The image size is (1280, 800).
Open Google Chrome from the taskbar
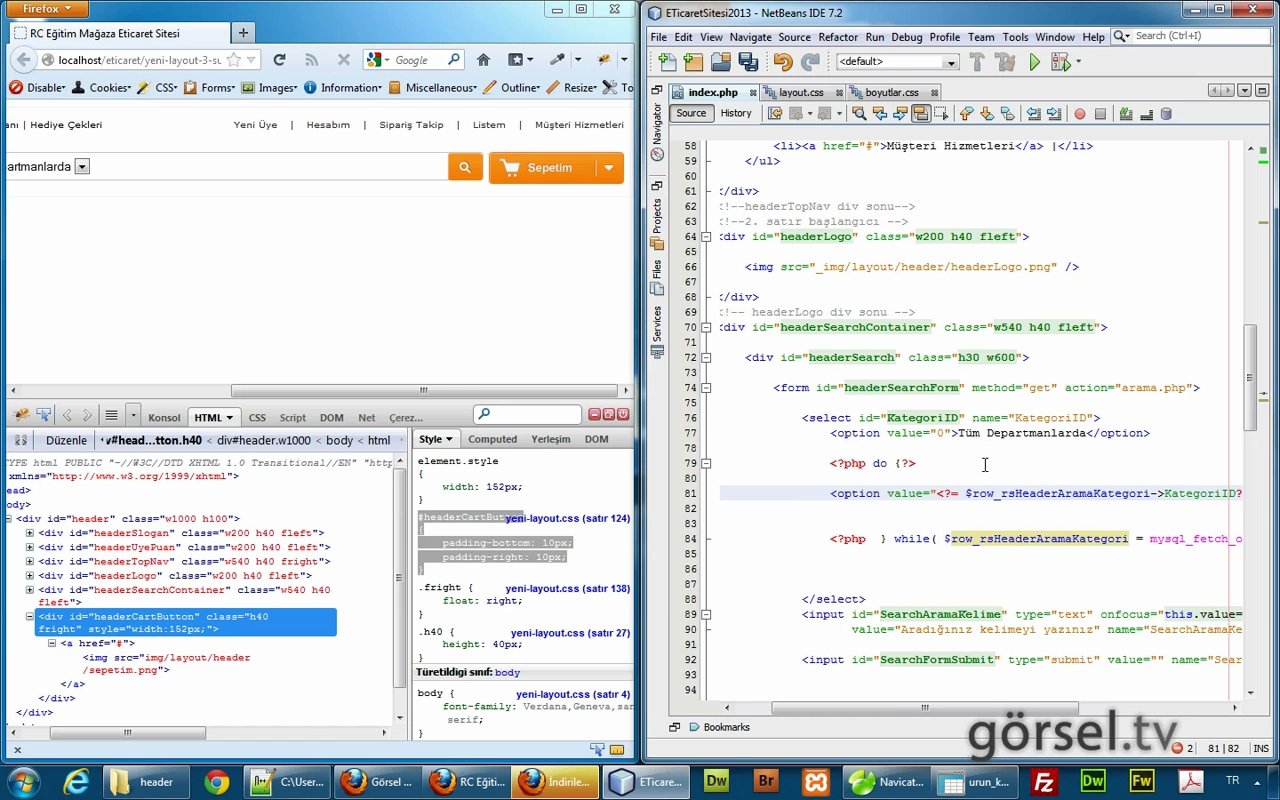point(217,781)
